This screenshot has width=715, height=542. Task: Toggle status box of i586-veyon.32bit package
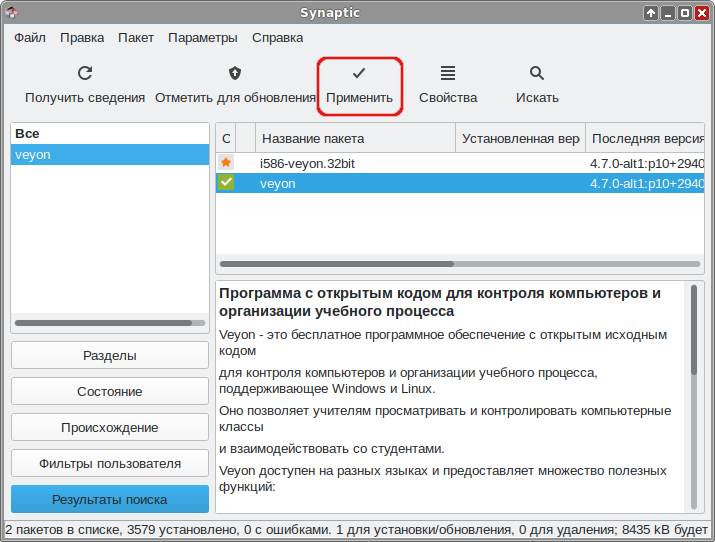(x=226, y=163)
